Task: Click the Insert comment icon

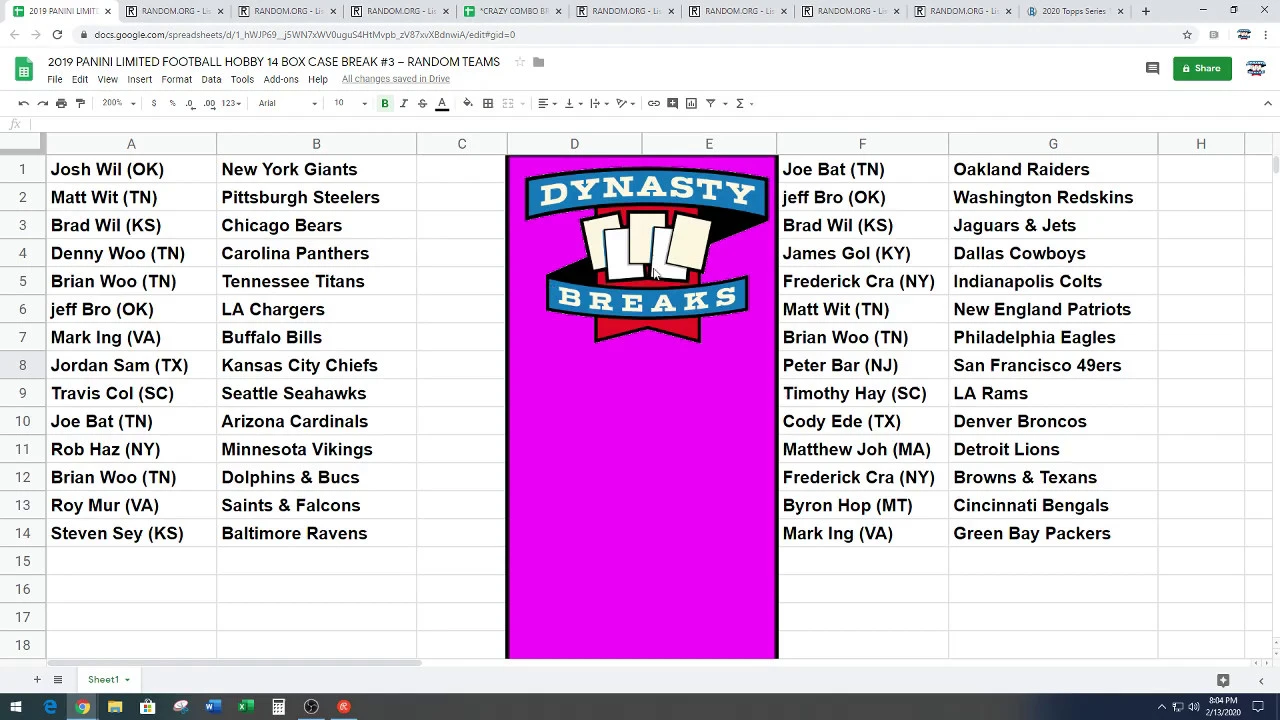Action: (x=672, y=103)
